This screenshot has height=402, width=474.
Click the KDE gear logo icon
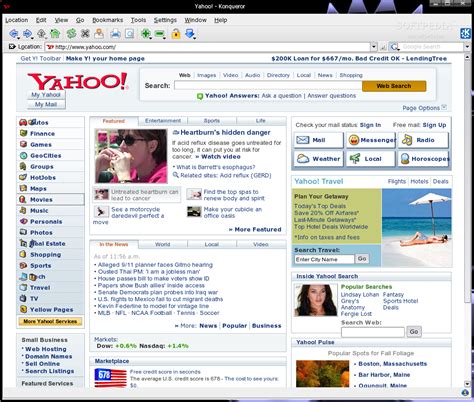click(465, 33)
